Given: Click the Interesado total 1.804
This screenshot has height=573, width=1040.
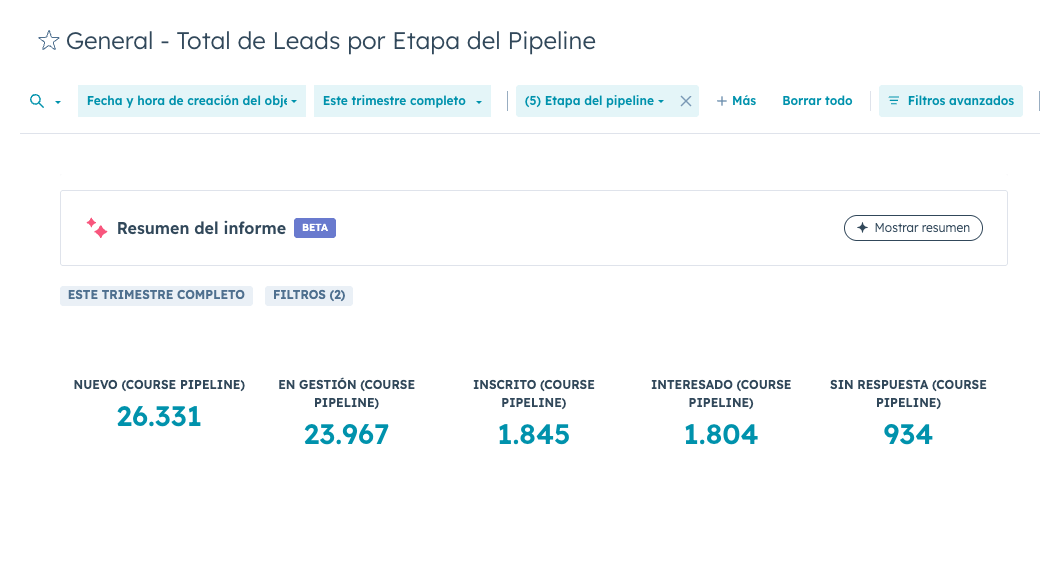Looking at the screenshot, I should (x=721, y=435).
